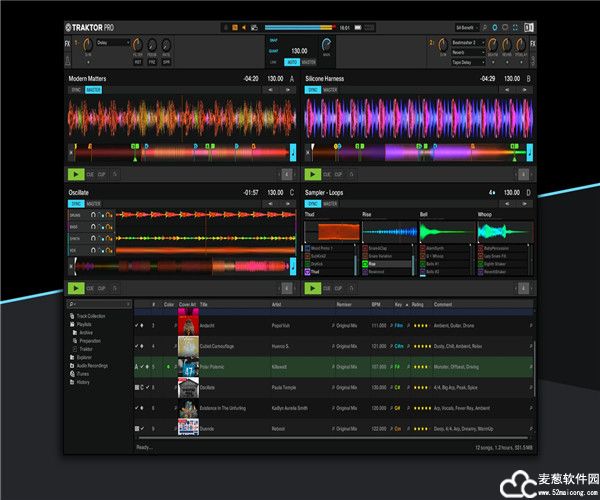This screenshot has height=500, width=600.
Task: Click the cover art thumbnail for Peter Polemic
Action: [188, 366]
